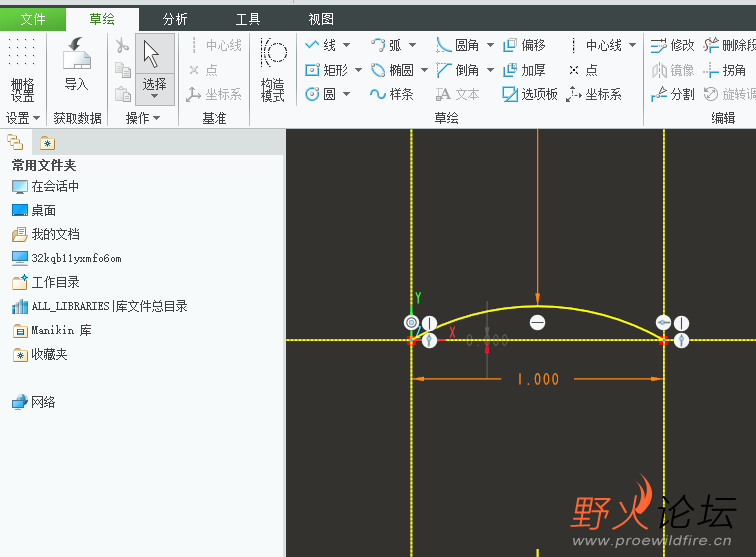Click the Divide (分割) edit tool

672,94
